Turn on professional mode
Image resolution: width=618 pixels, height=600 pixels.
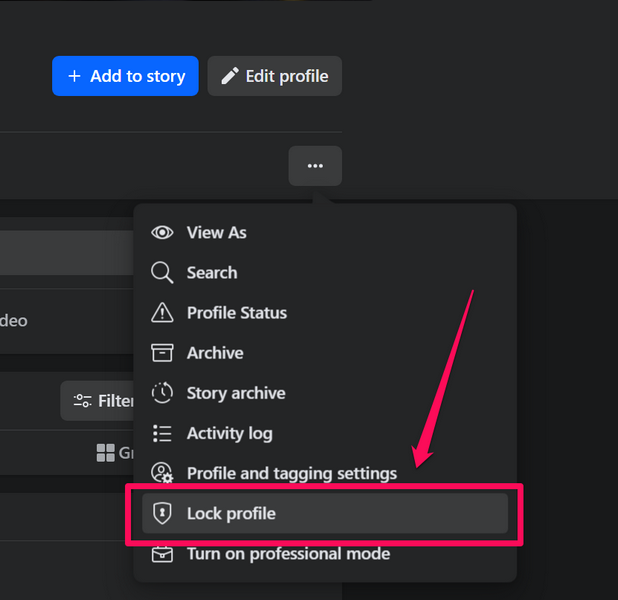[288, 553]
